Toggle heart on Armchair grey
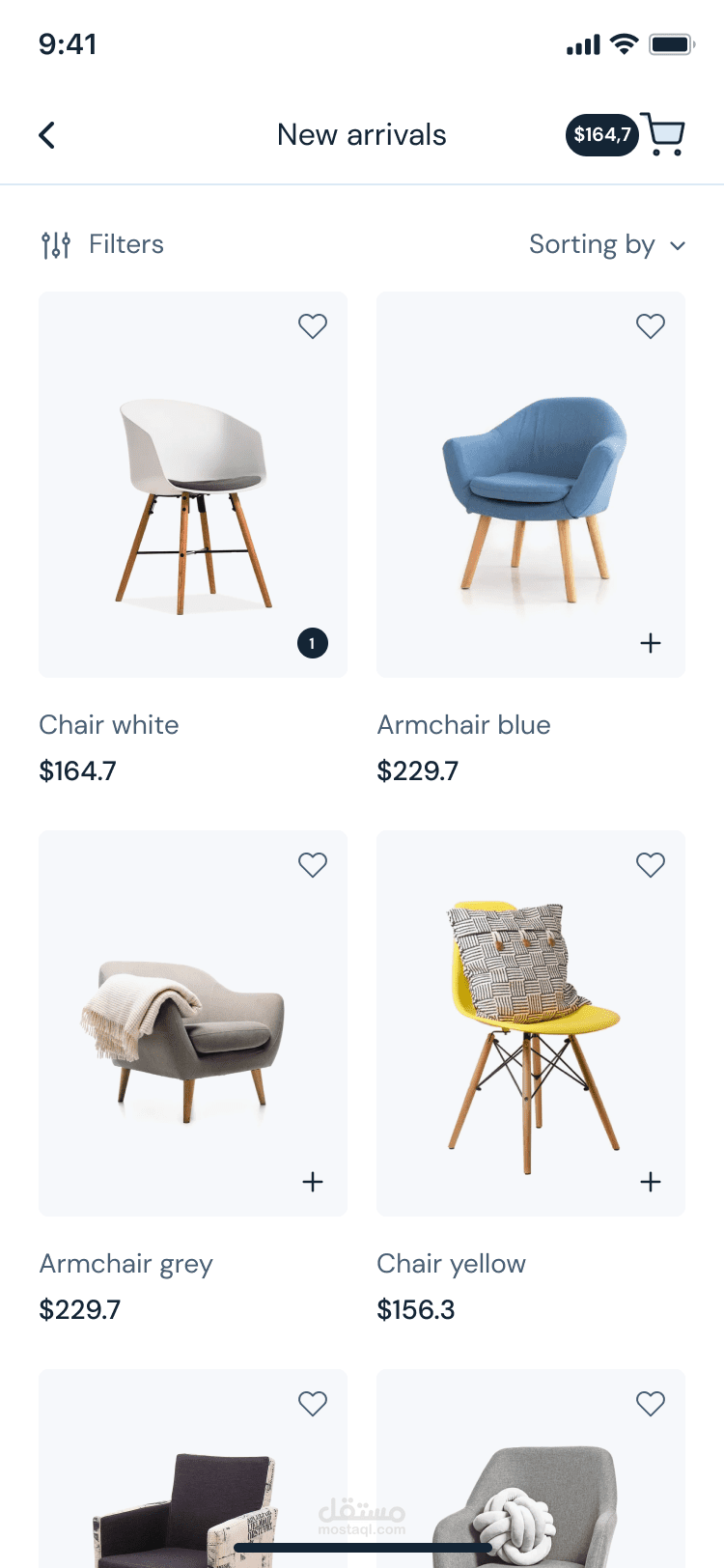 pos(313,865)
